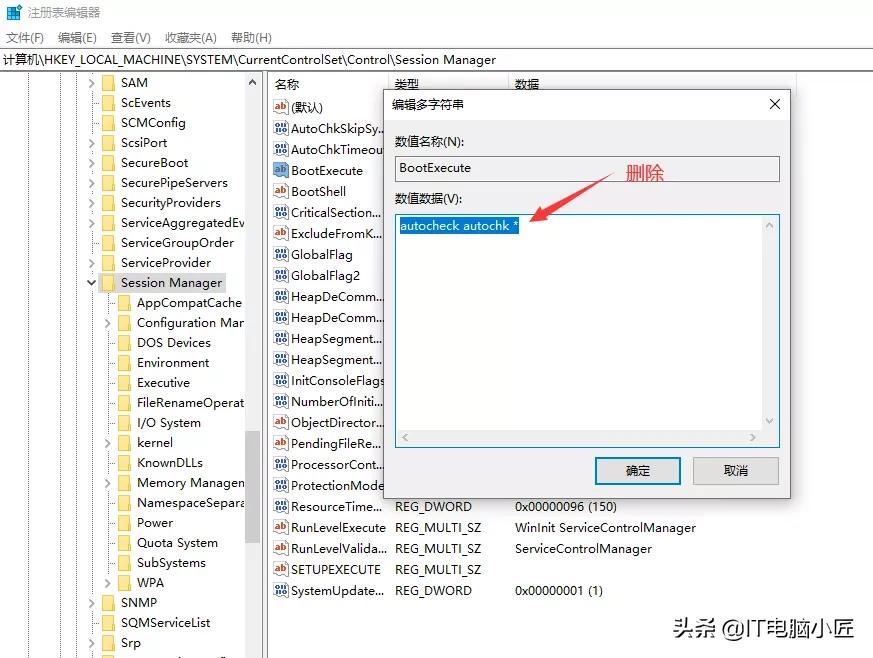This screenshot has width=873, height=658.
Task: Click the ResourceTime... value icon
Action: tap(281, 506)
